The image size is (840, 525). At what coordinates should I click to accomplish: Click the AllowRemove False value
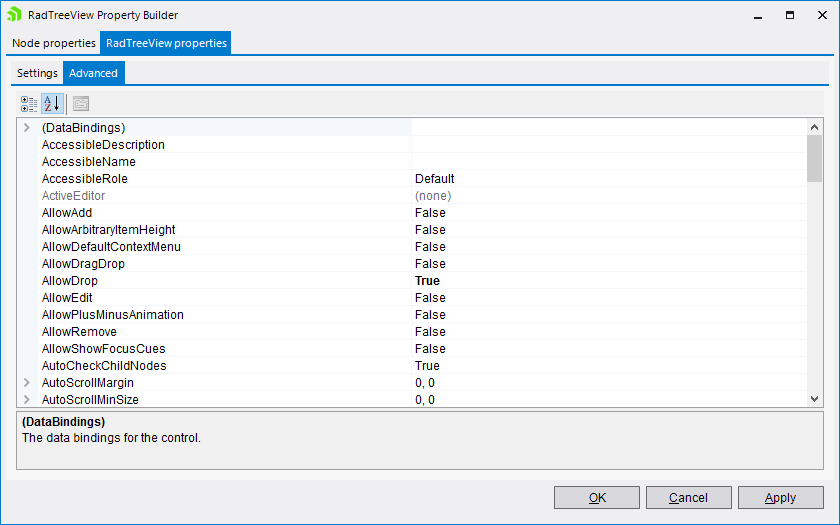pos(430,332)
